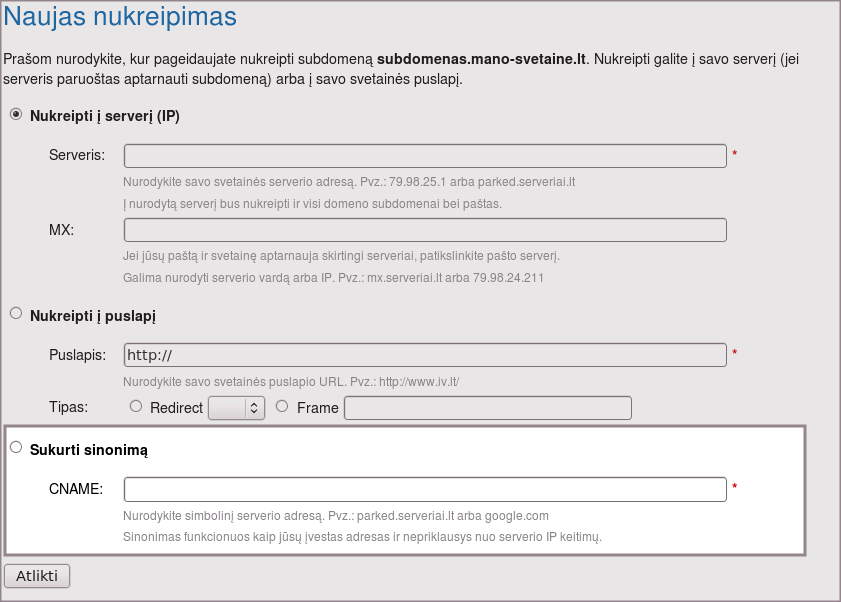Focus the MX mail server field
This screenshot has width=841, height=602.
point(425,230)
